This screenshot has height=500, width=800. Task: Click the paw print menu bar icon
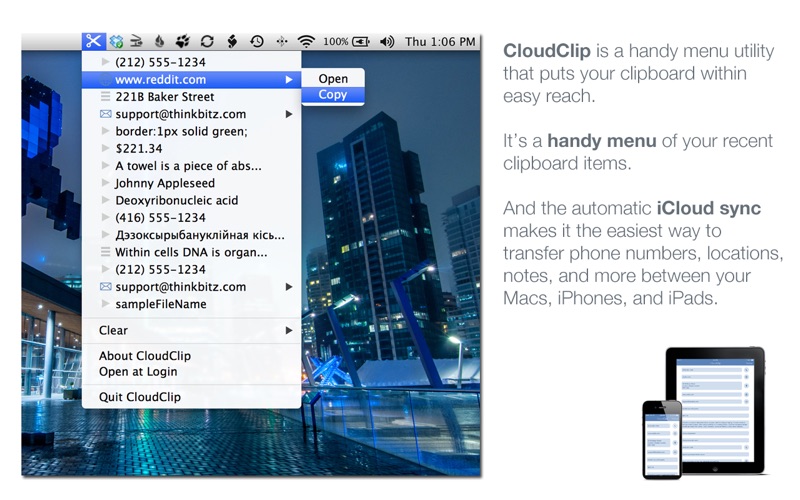click(x=183, y=41)
